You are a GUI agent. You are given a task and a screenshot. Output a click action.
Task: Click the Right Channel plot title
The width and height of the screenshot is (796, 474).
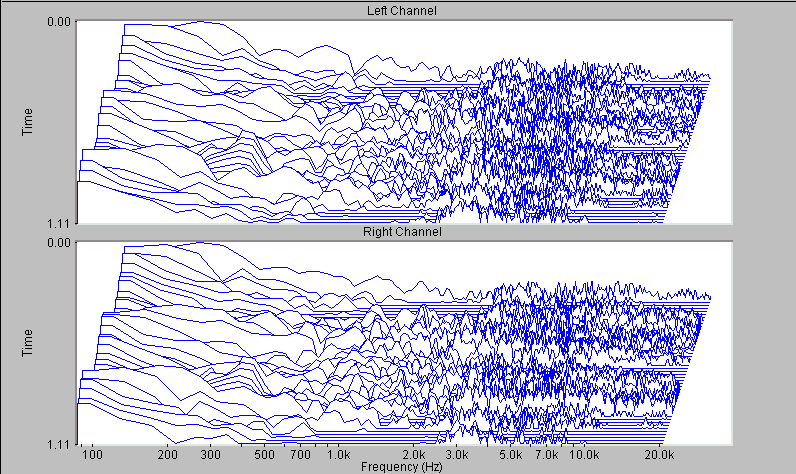(404, 232)
